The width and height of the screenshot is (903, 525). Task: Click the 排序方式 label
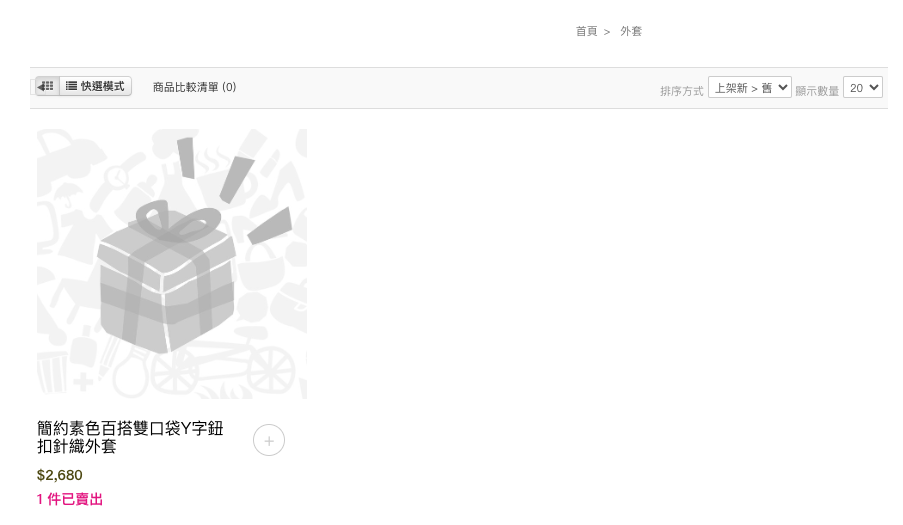coord(682,91)
